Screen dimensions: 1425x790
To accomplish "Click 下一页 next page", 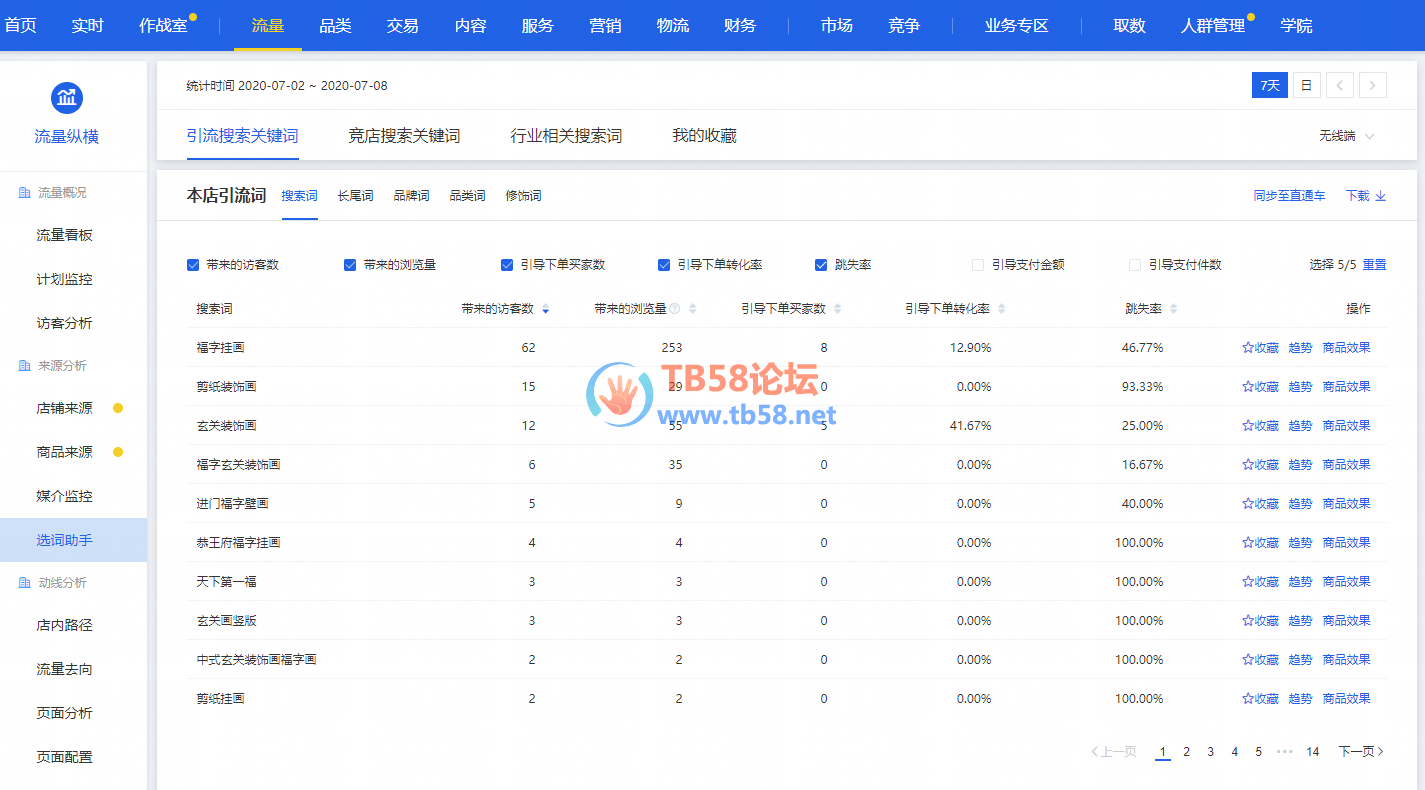I will click(x=1361, y=752).
